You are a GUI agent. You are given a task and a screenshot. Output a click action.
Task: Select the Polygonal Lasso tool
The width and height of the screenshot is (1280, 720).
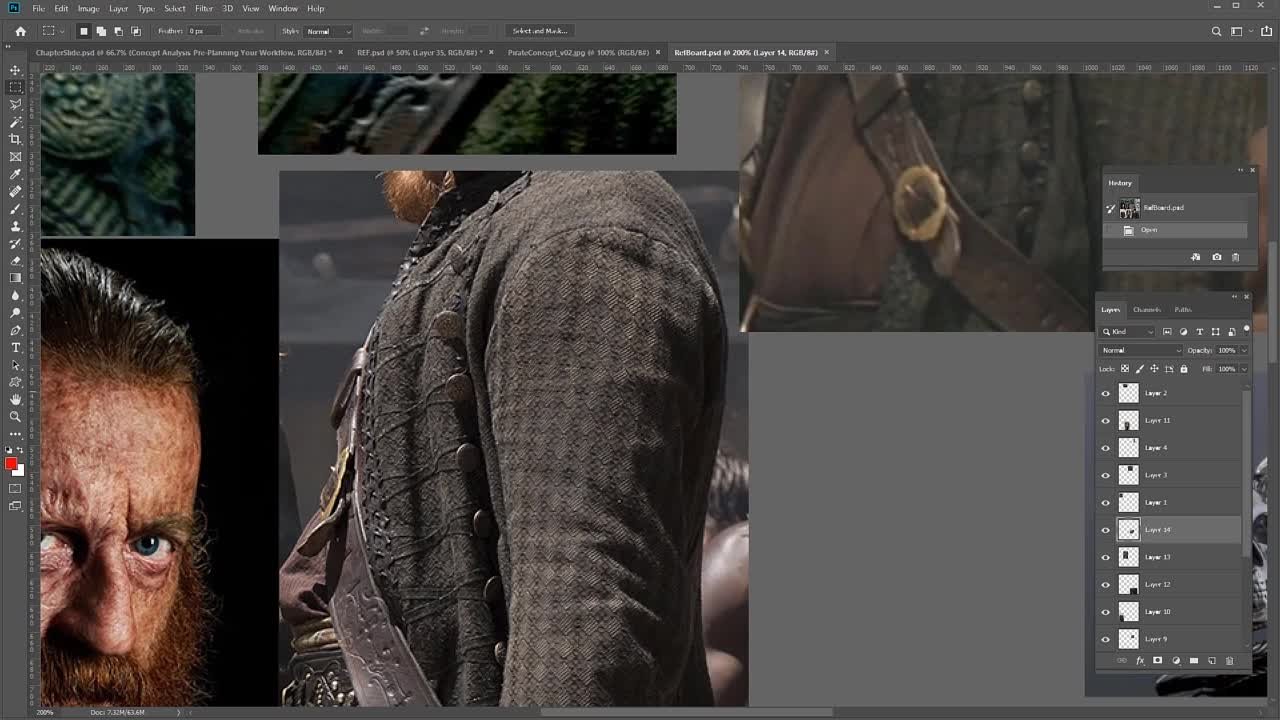coord(15,104)
